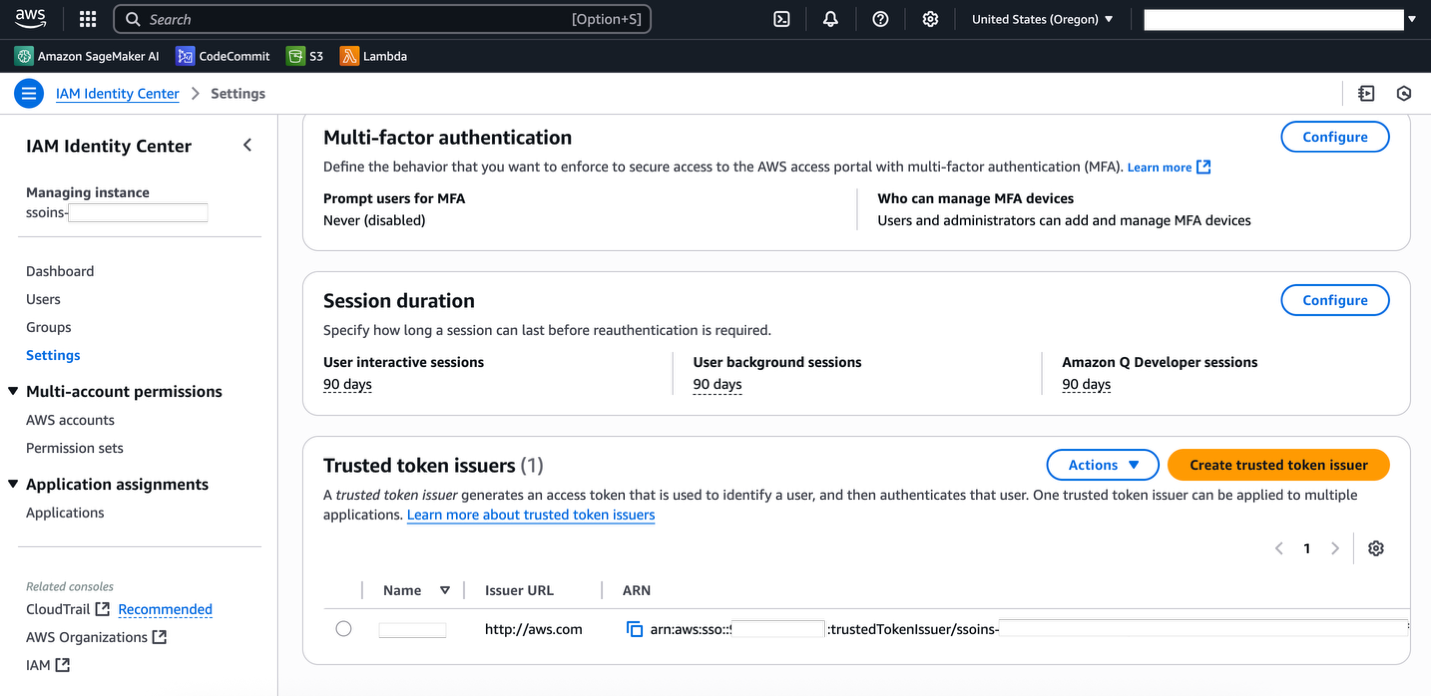Open the services grid menu
Viewport: 1431px width, 696px height.
tap(87, 18)
